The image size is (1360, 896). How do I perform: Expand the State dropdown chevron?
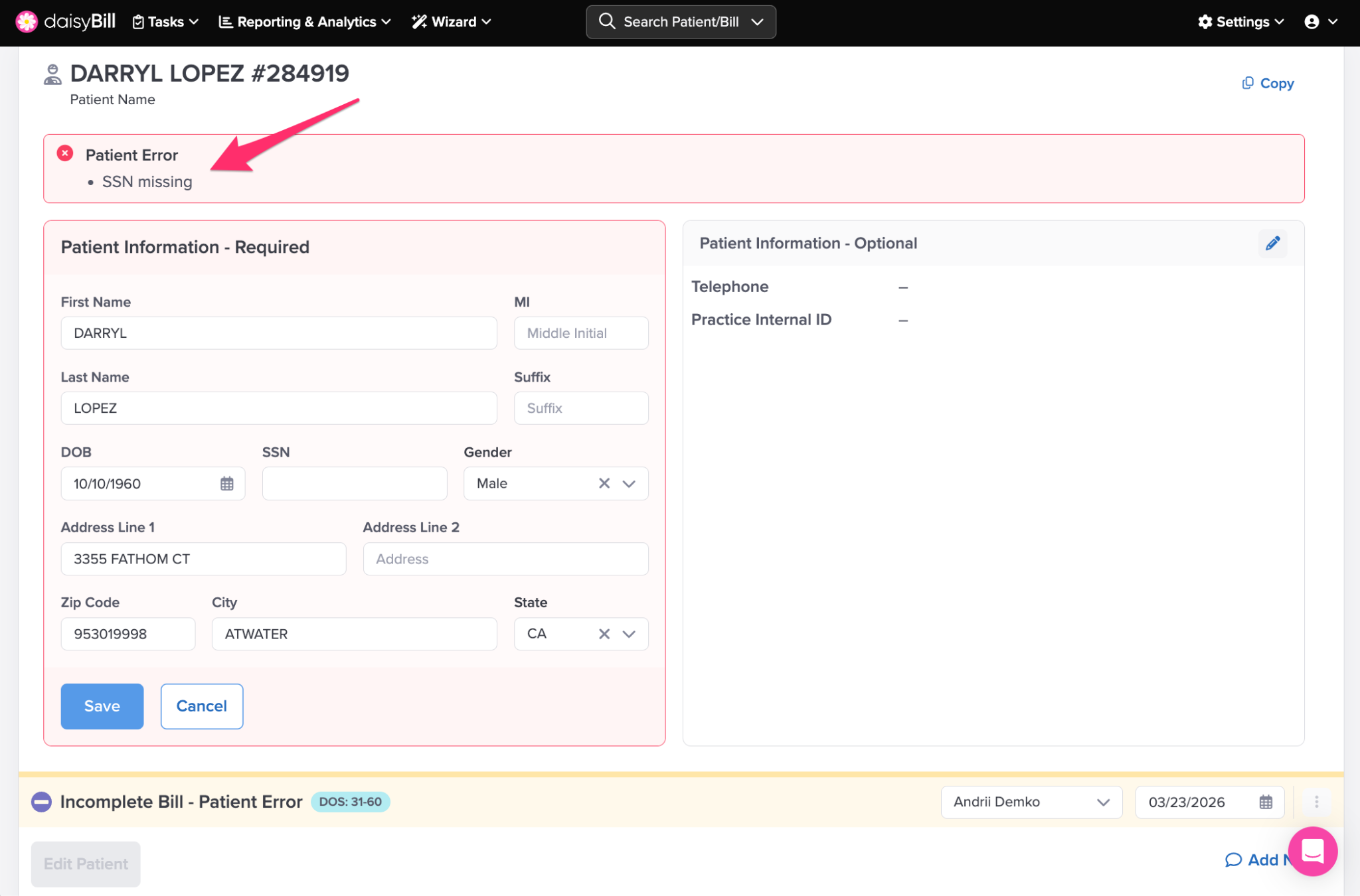629,634
